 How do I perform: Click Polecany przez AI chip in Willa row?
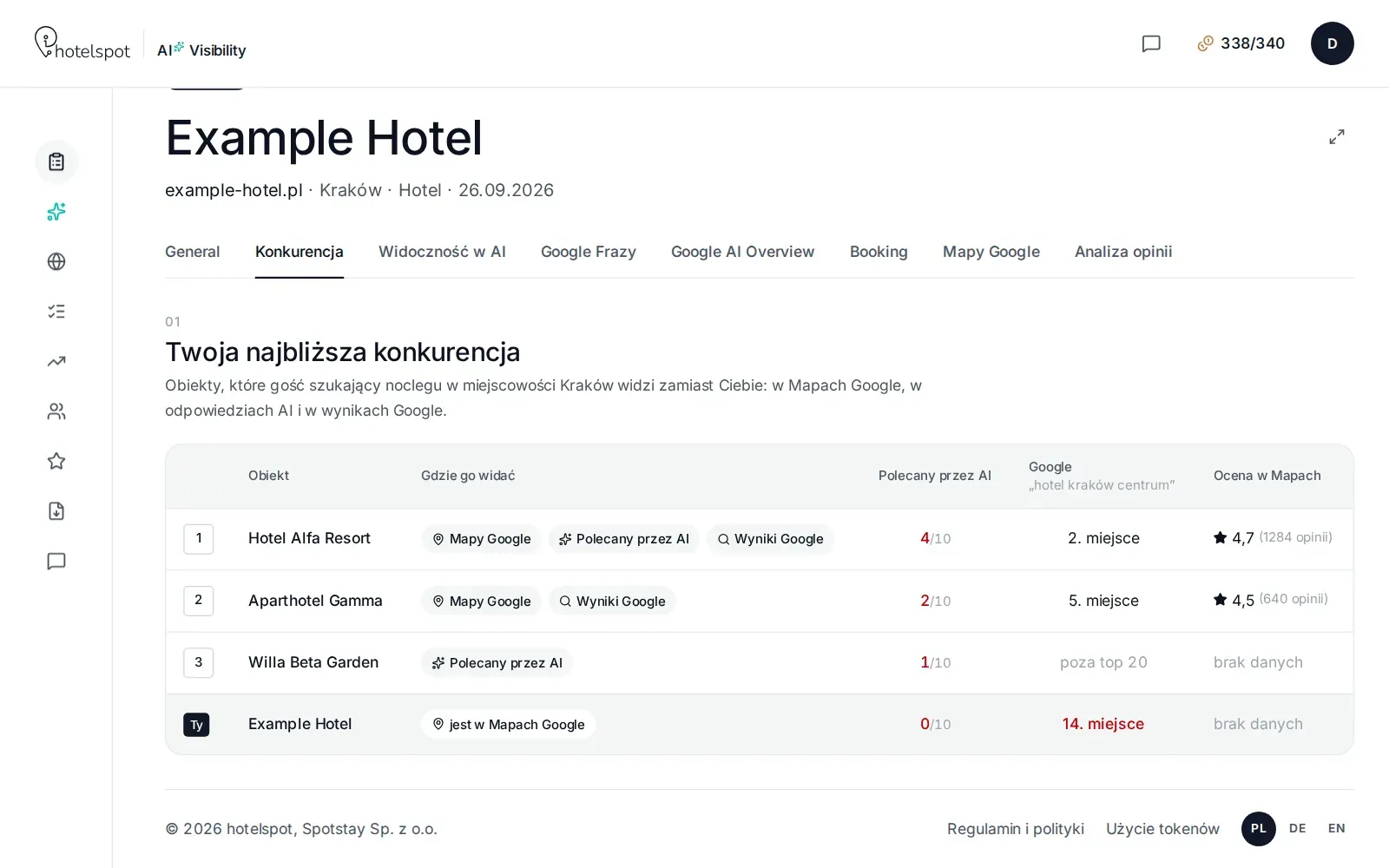pyautogui.click(x=497, y=663)
